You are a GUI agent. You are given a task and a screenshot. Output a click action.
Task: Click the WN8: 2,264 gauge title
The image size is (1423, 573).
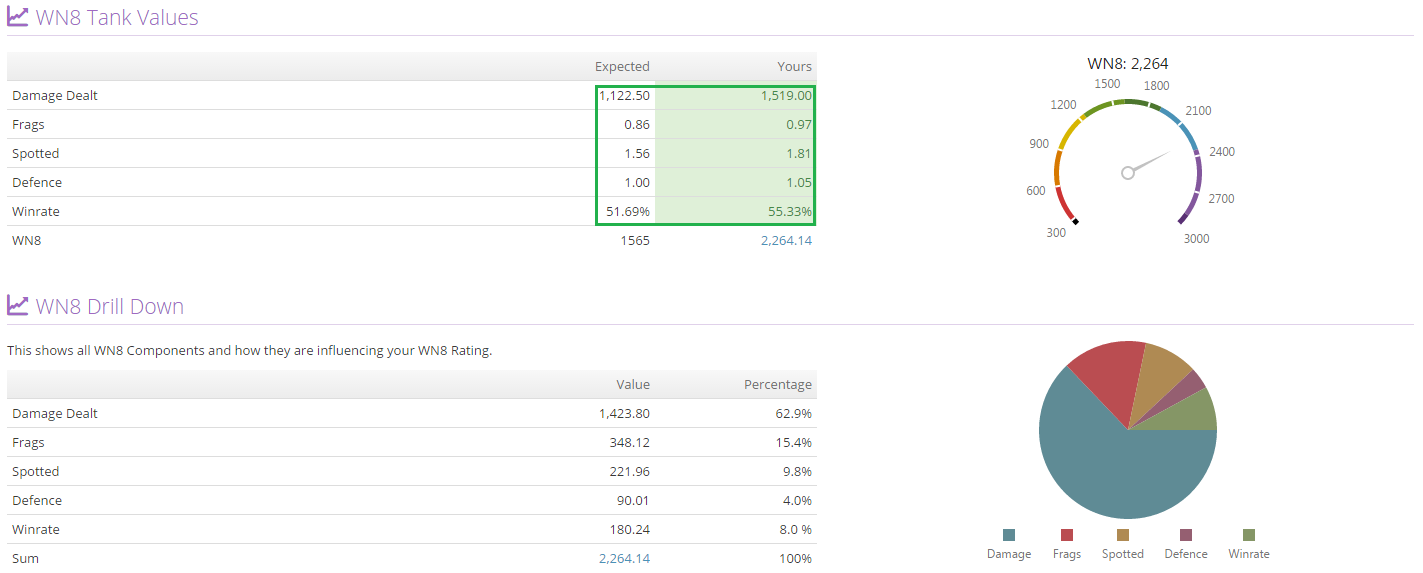click(x=1128, y=63)
